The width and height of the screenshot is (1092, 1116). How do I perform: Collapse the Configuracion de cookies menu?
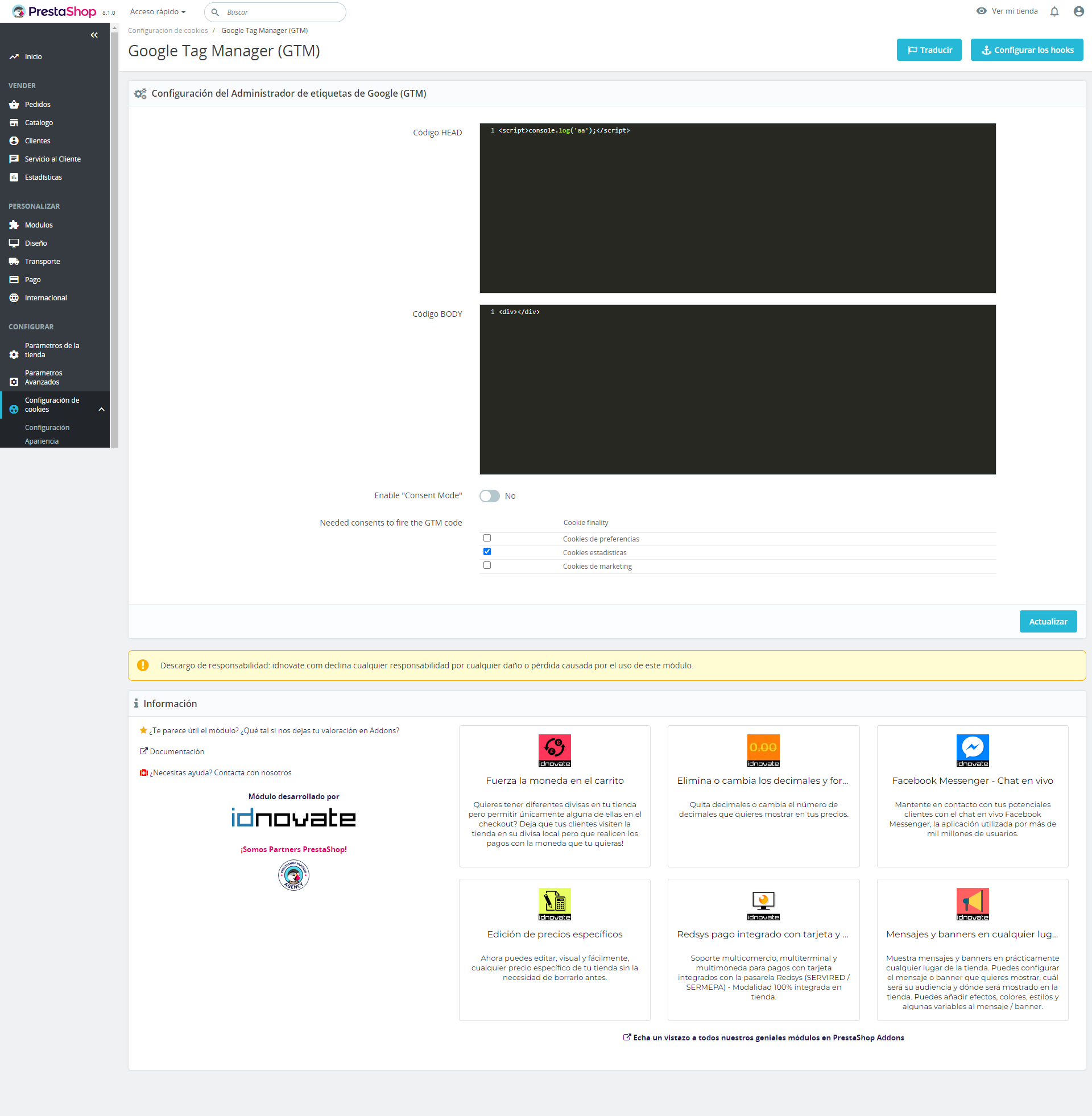pyautogui.click(x=101, y=410)
